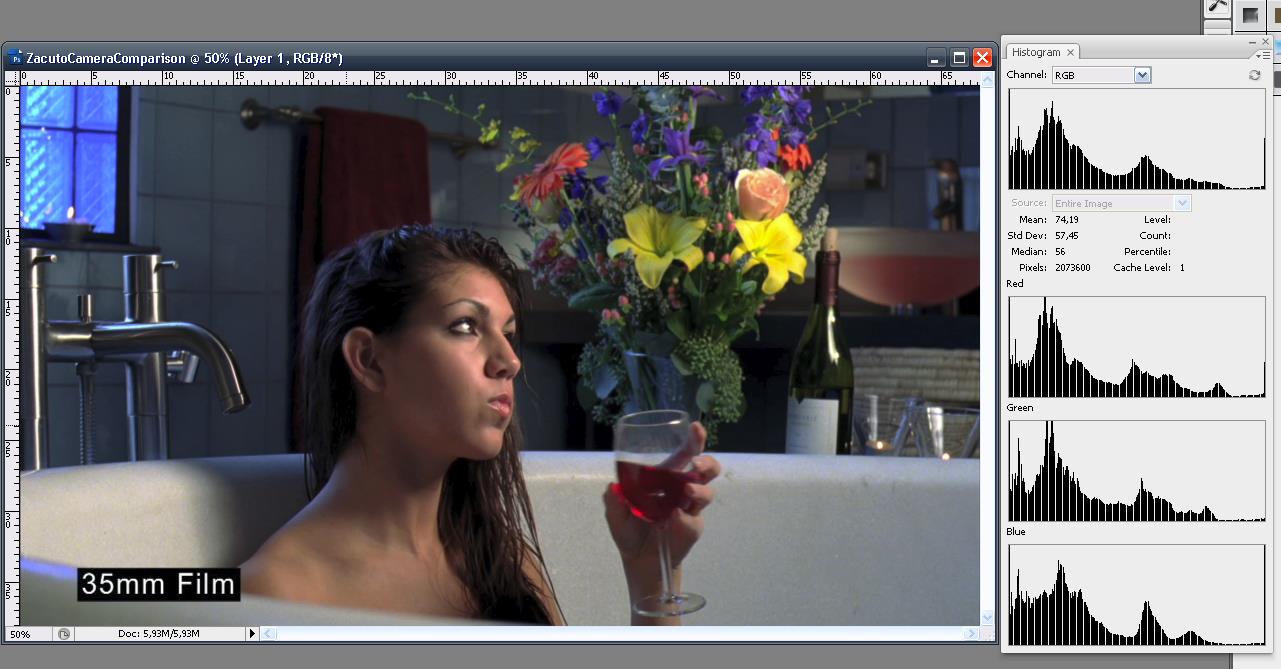Click the ruler origin corner box
This screenshot has width=1281, height=669.
tap(11, 76)
